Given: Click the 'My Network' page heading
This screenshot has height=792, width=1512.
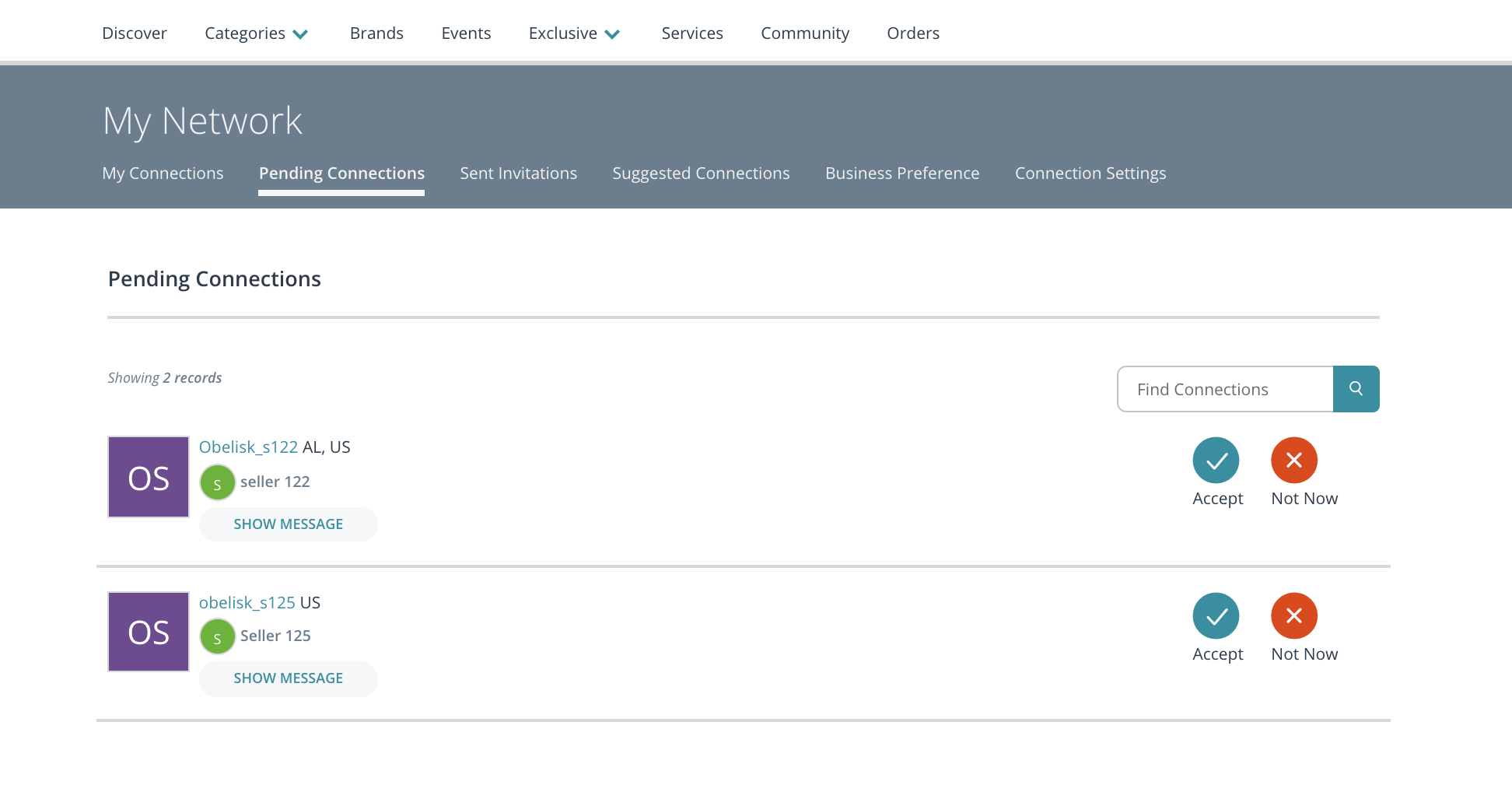Looking at the screenshot, I should click(202, 121).
